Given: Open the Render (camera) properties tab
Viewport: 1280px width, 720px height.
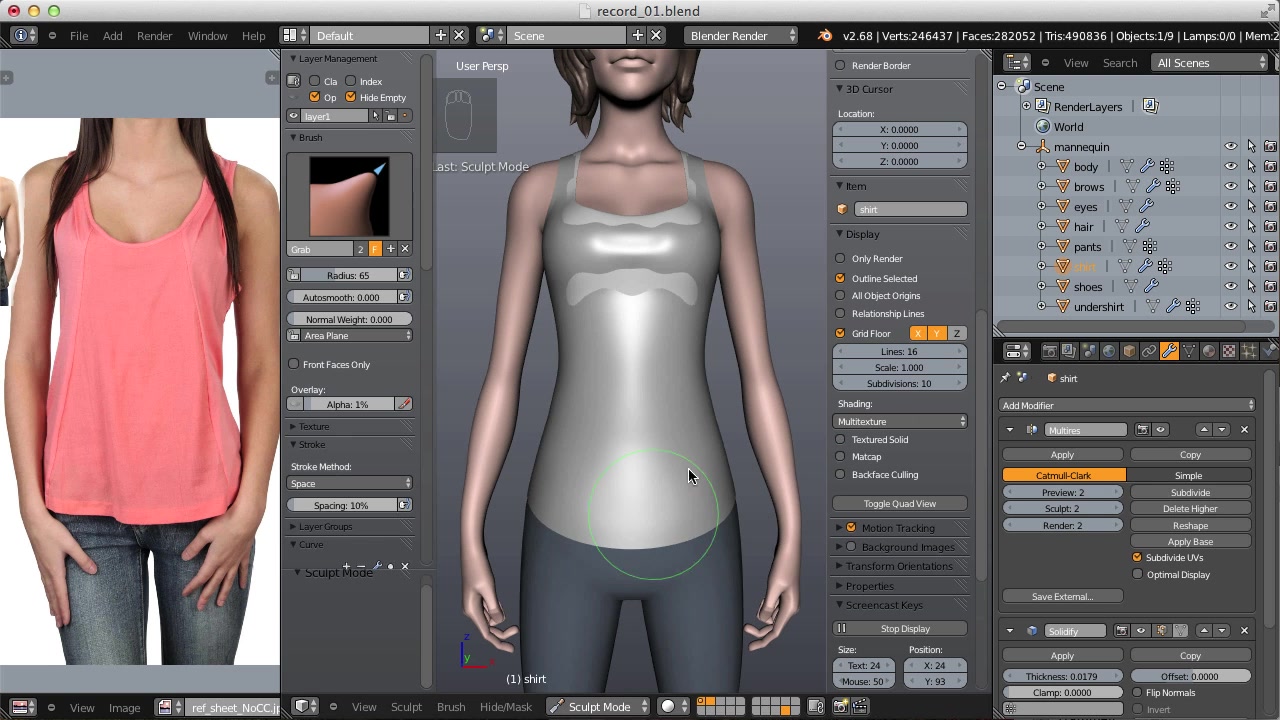Looking at the screenshot, I should (1049, 351).
